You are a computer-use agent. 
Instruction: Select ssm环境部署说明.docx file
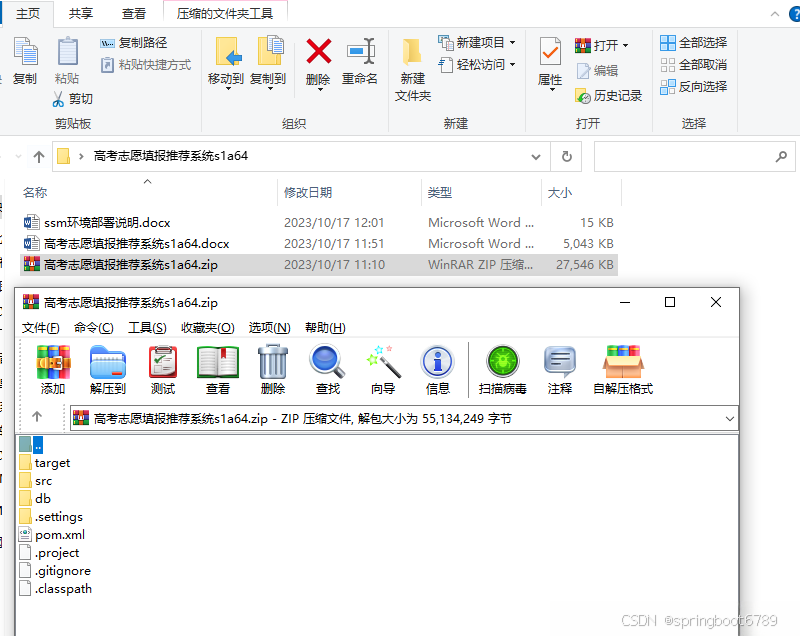click(319, 222)
